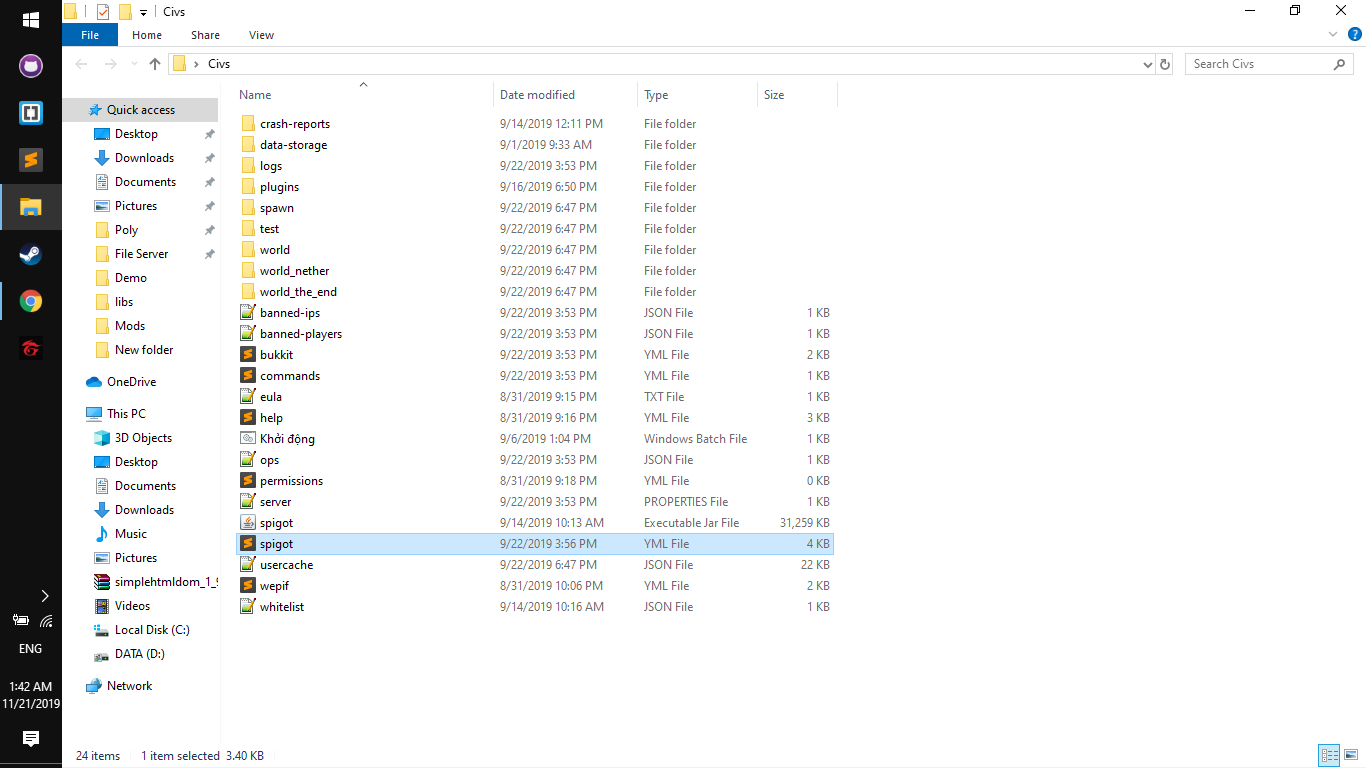1366x768 pixels.
Task: Open OneDrive in the navigation pane
Action: [131, 382]
